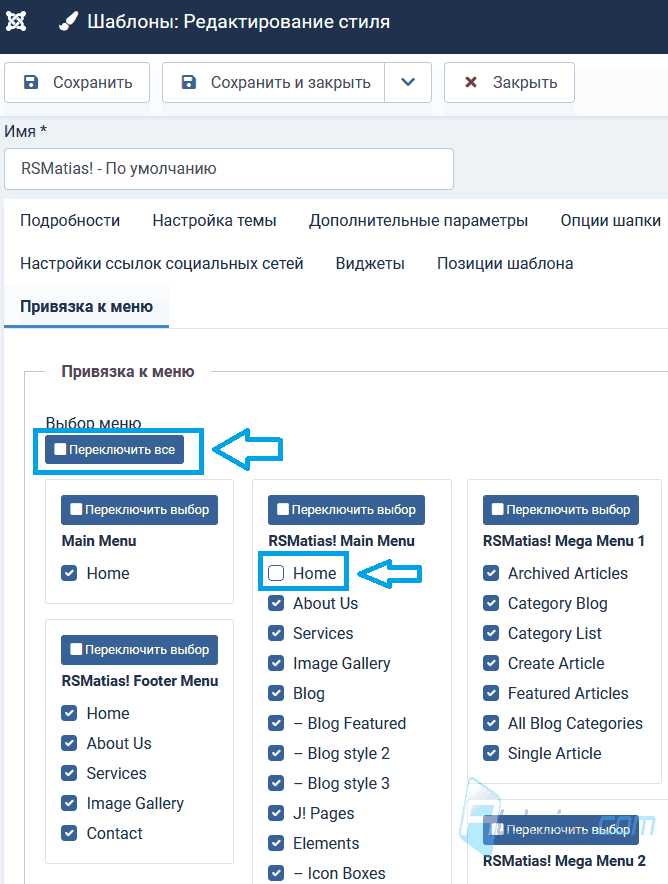Screen dimensions: 668x884
Task: Toggle selection for RSMatias! Footer Menu group
Action: point(139,649)
